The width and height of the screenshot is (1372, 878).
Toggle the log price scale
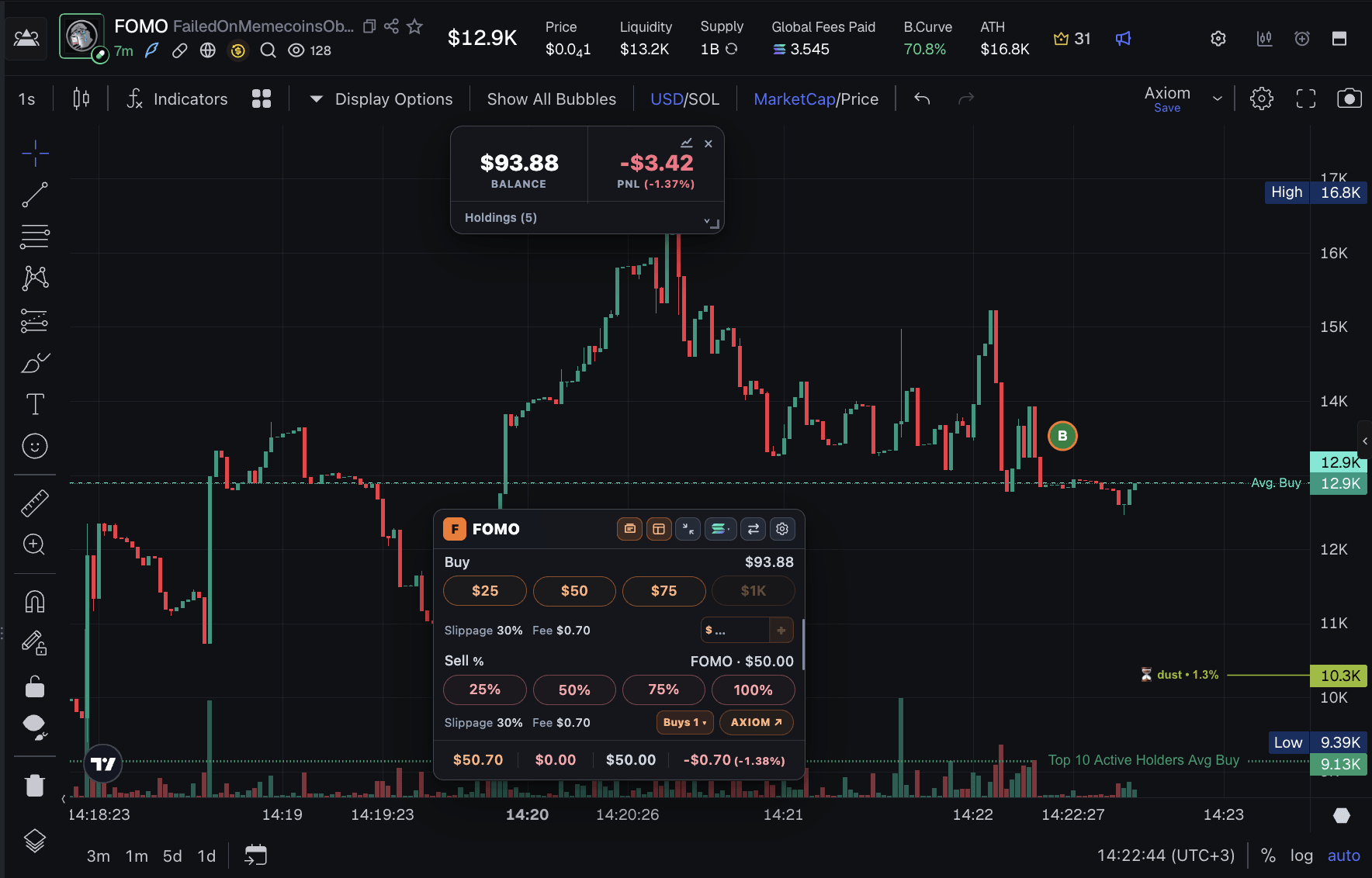tap(1301, 856)
